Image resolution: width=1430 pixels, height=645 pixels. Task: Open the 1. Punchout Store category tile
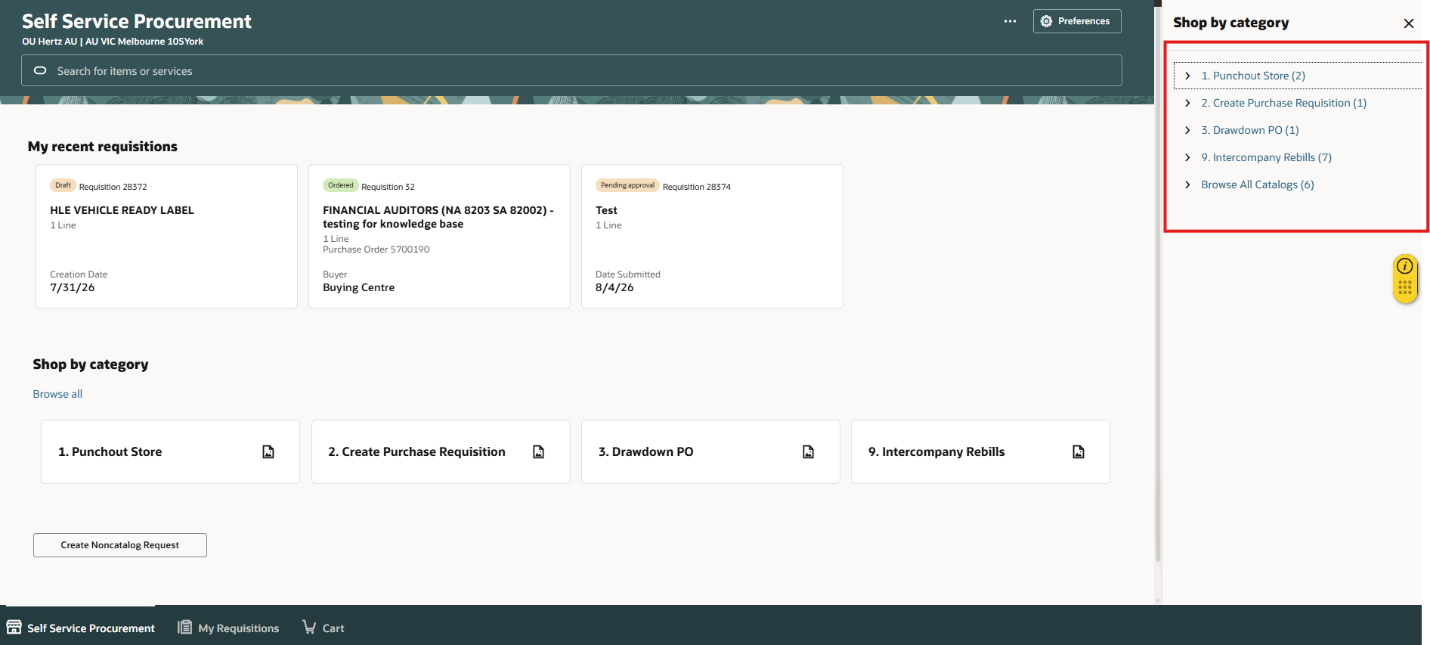click(x=170, y=452)
